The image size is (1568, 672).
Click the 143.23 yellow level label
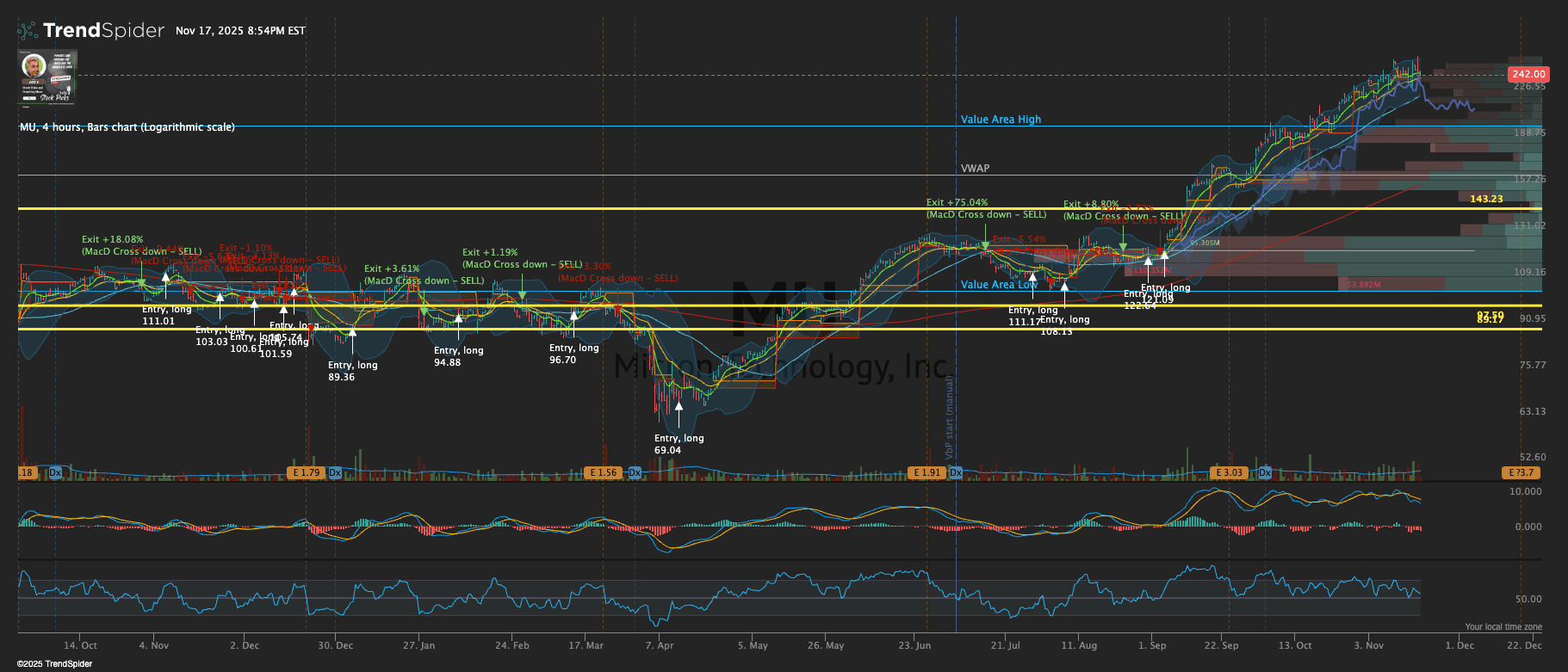coord(1485,199)
